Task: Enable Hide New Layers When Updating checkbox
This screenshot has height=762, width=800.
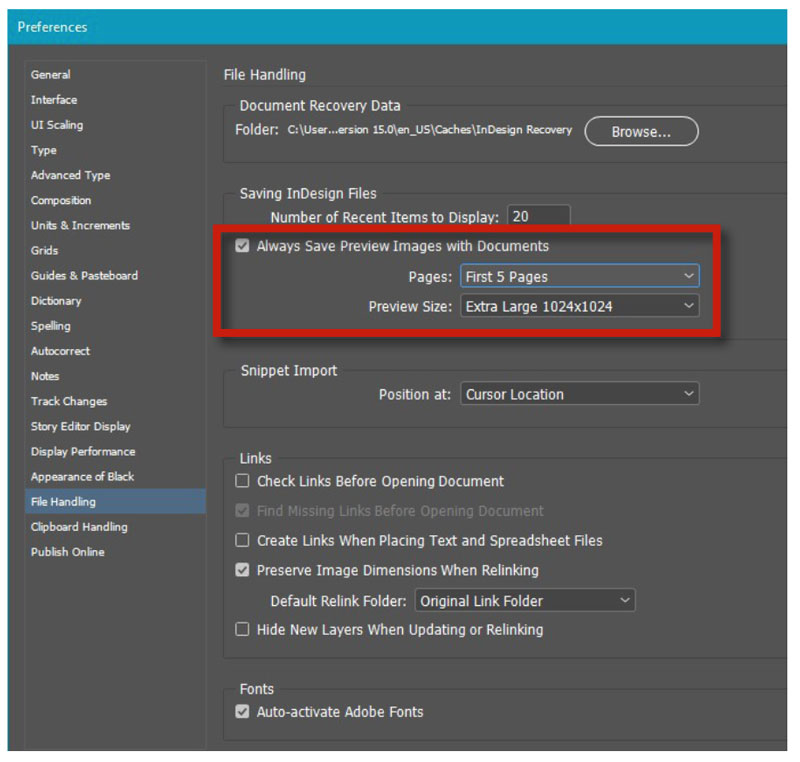Action: tap(242, 629)
